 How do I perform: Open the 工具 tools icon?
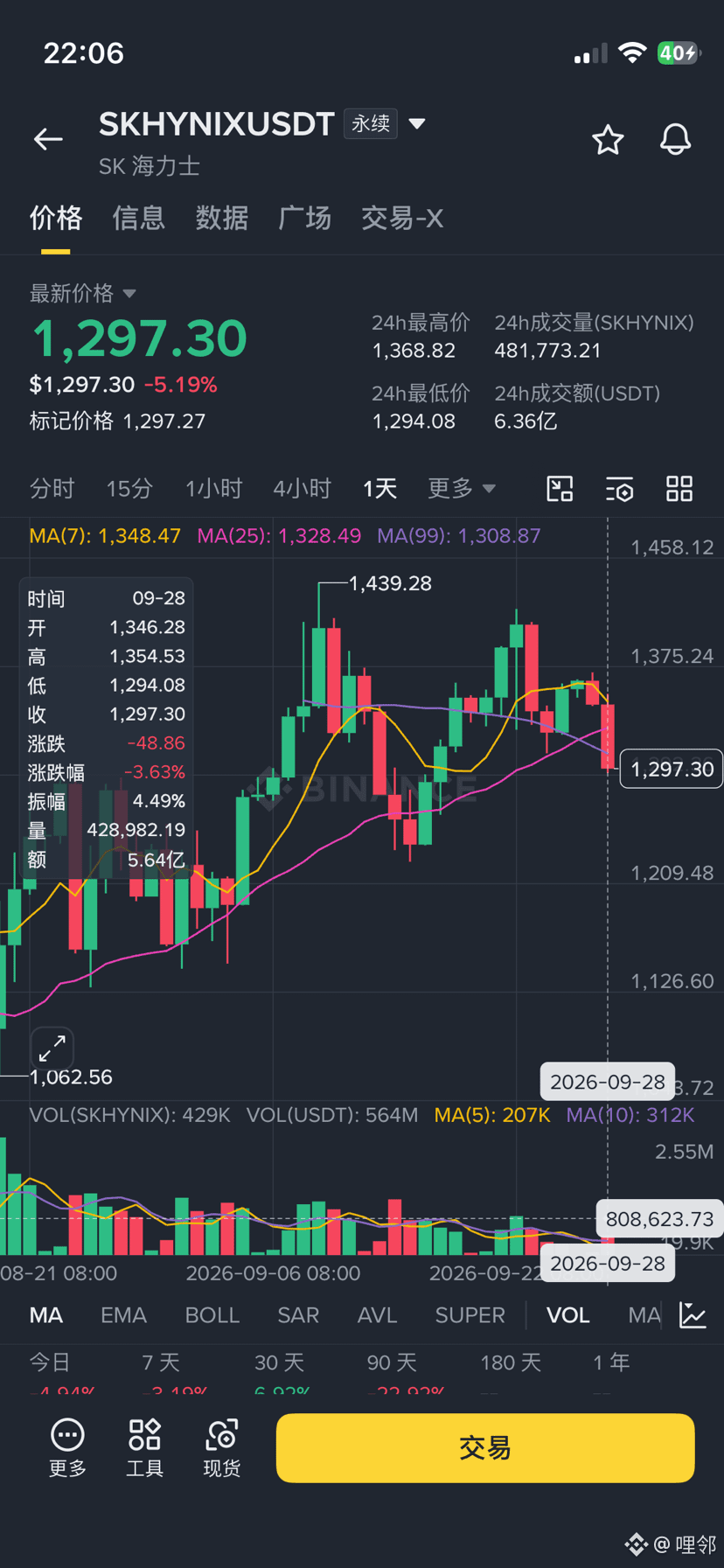144,1448
